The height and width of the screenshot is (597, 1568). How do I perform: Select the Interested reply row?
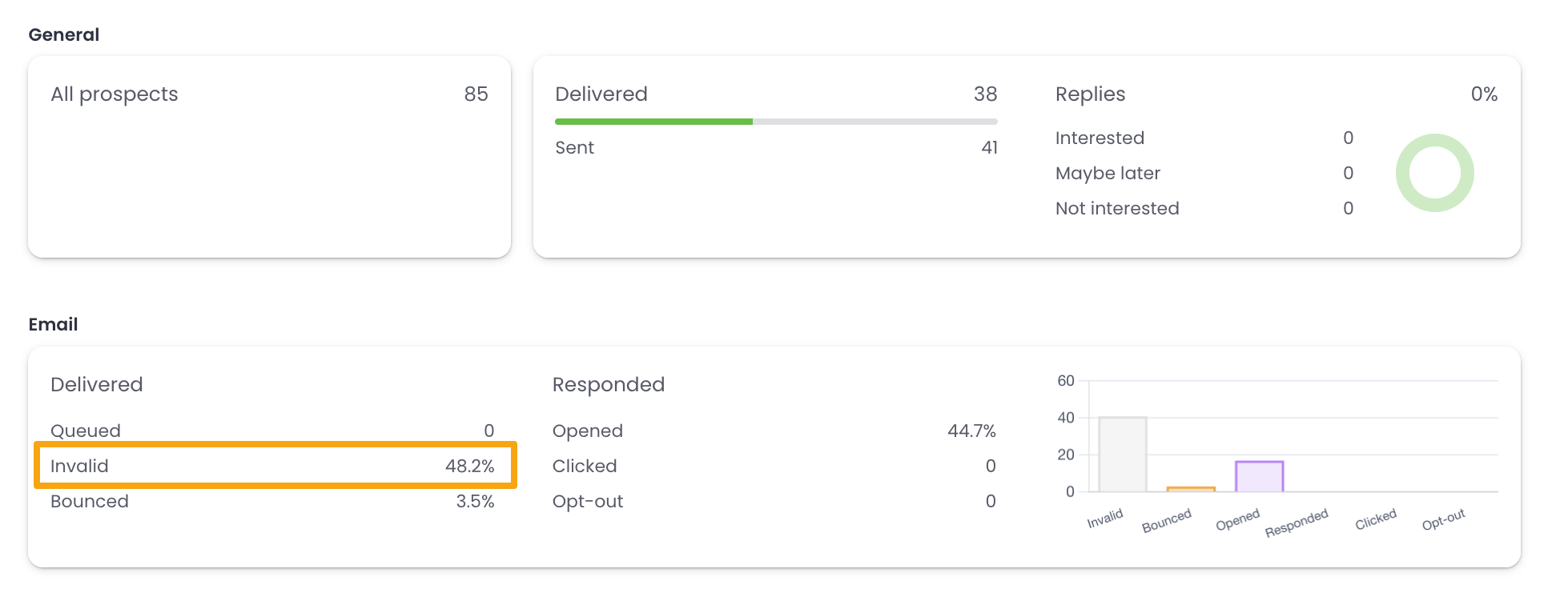[x=1100, y=138]
